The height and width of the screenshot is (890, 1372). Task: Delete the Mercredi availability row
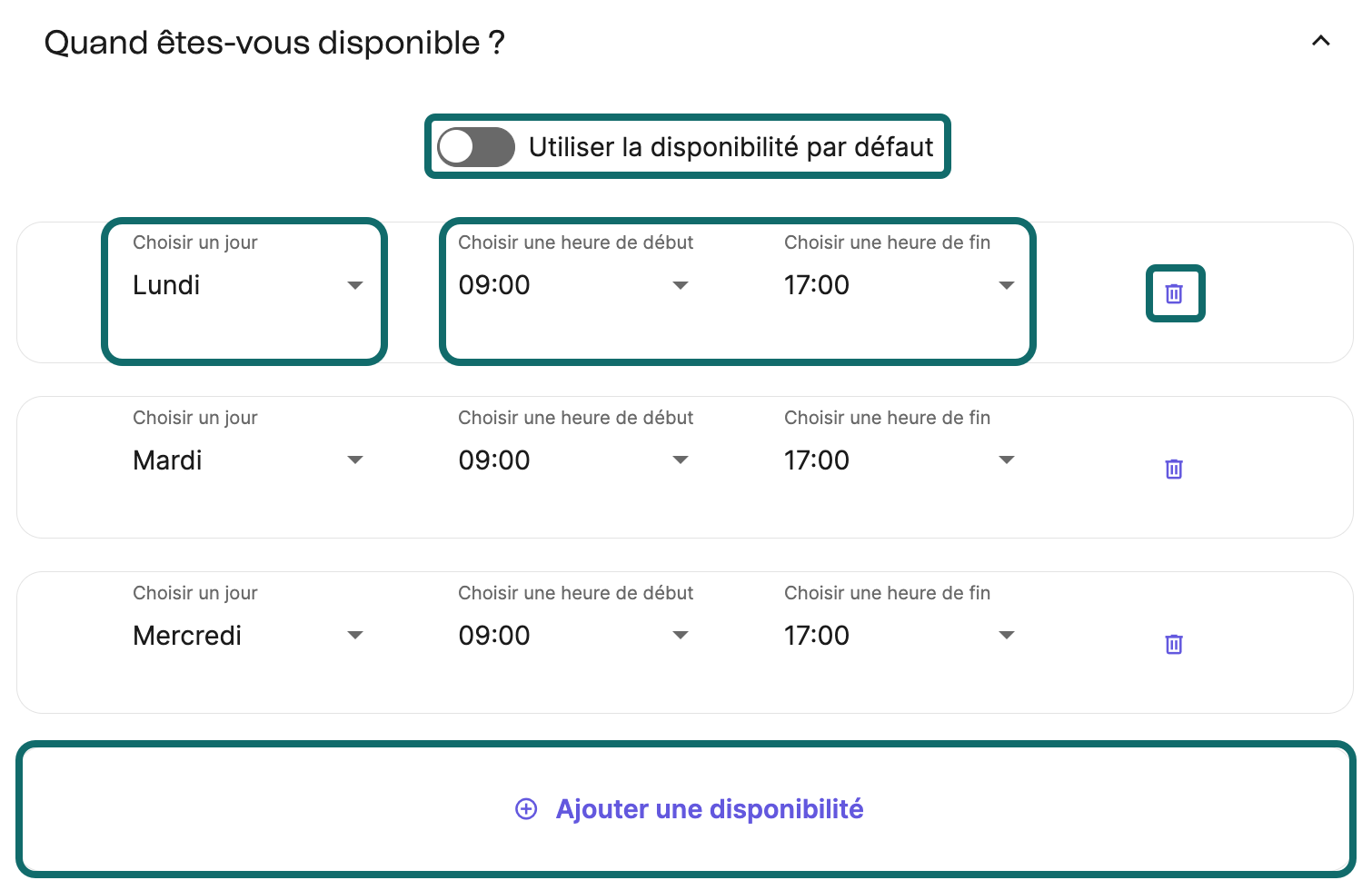(1174, 644)
